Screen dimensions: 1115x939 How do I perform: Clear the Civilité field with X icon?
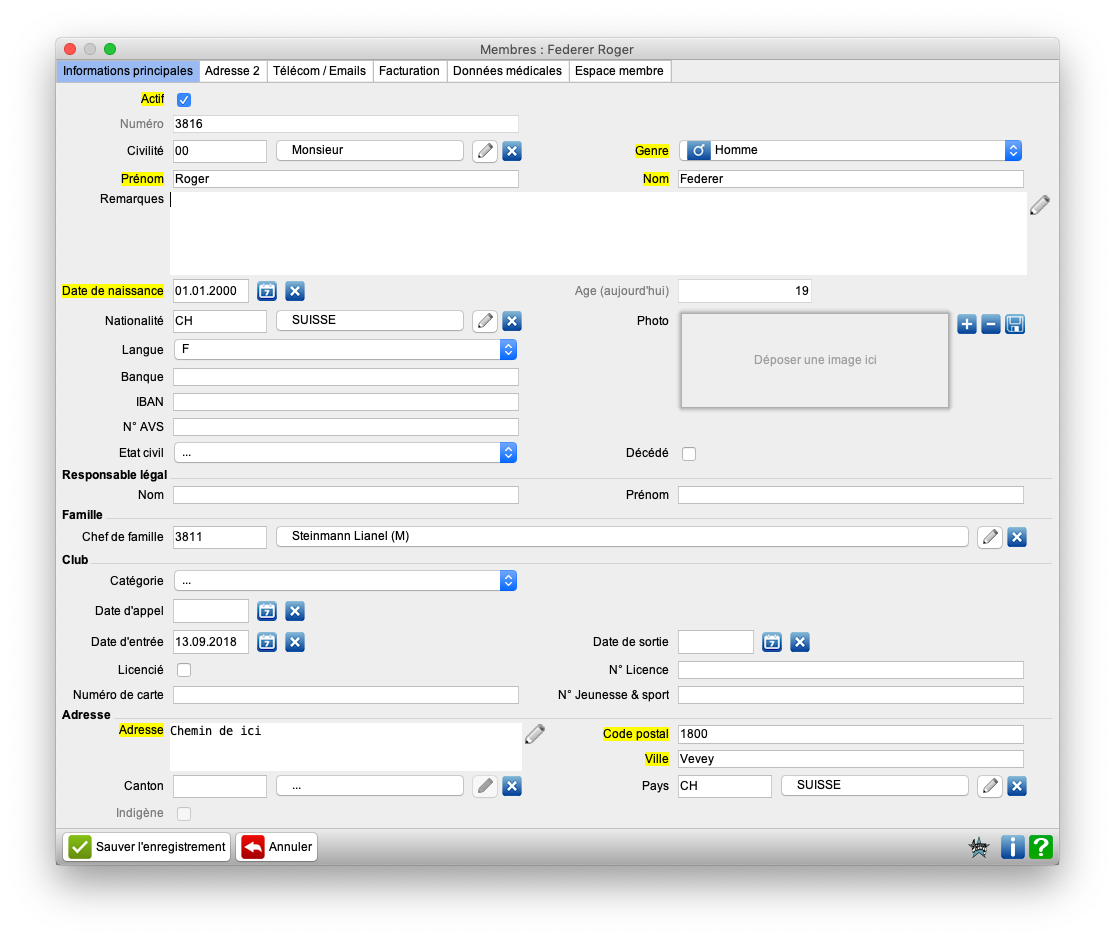(x=511, y=151)
